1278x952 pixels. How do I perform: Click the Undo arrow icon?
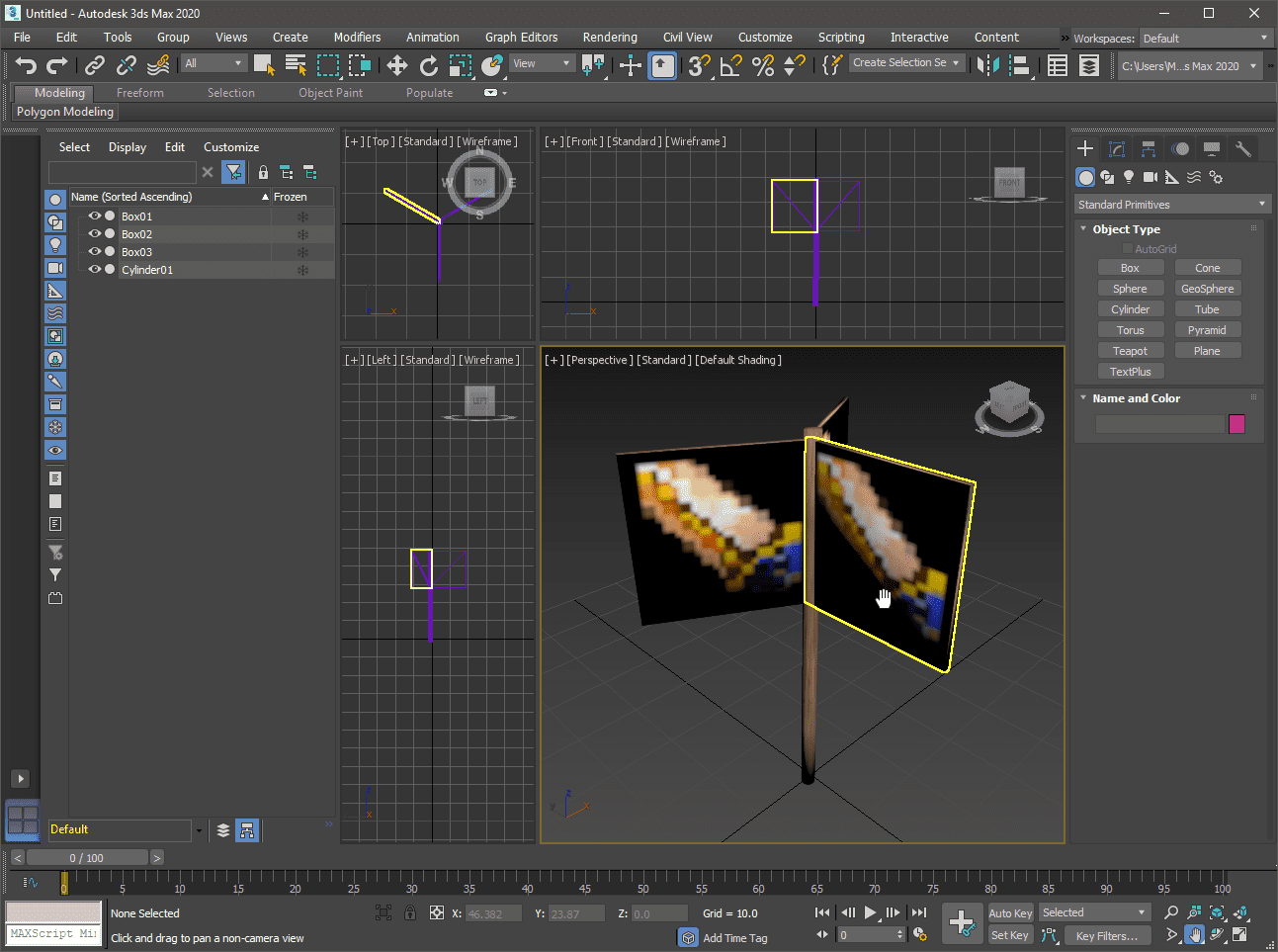pos(26,65)
